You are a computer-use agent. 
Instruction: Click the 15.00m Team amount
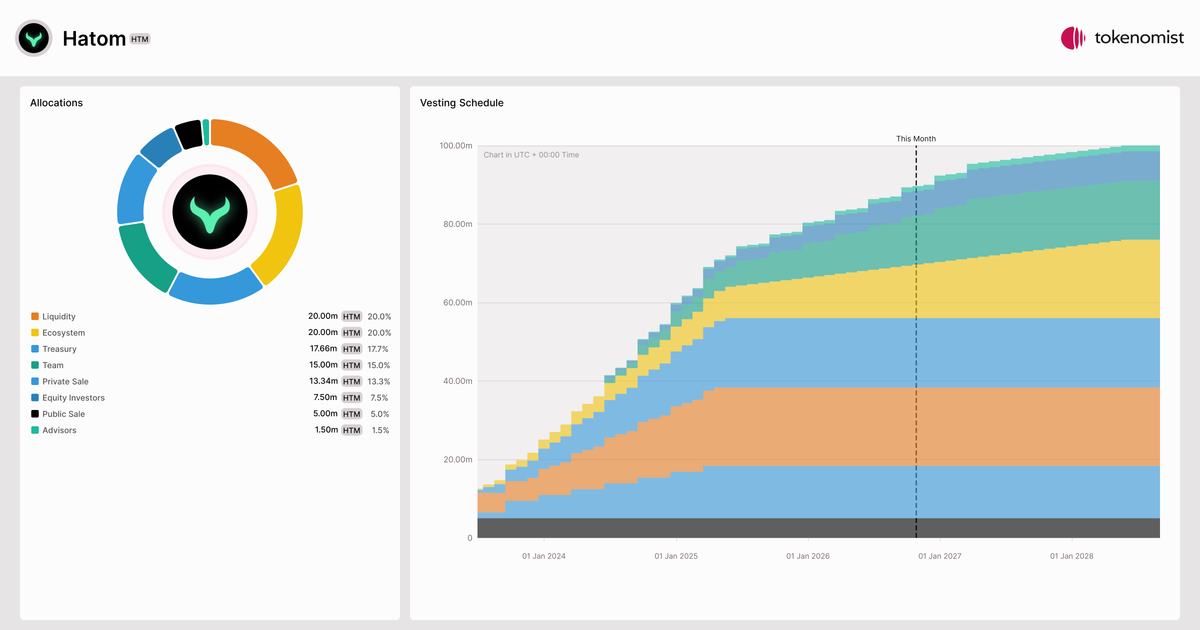coord(323,365)
